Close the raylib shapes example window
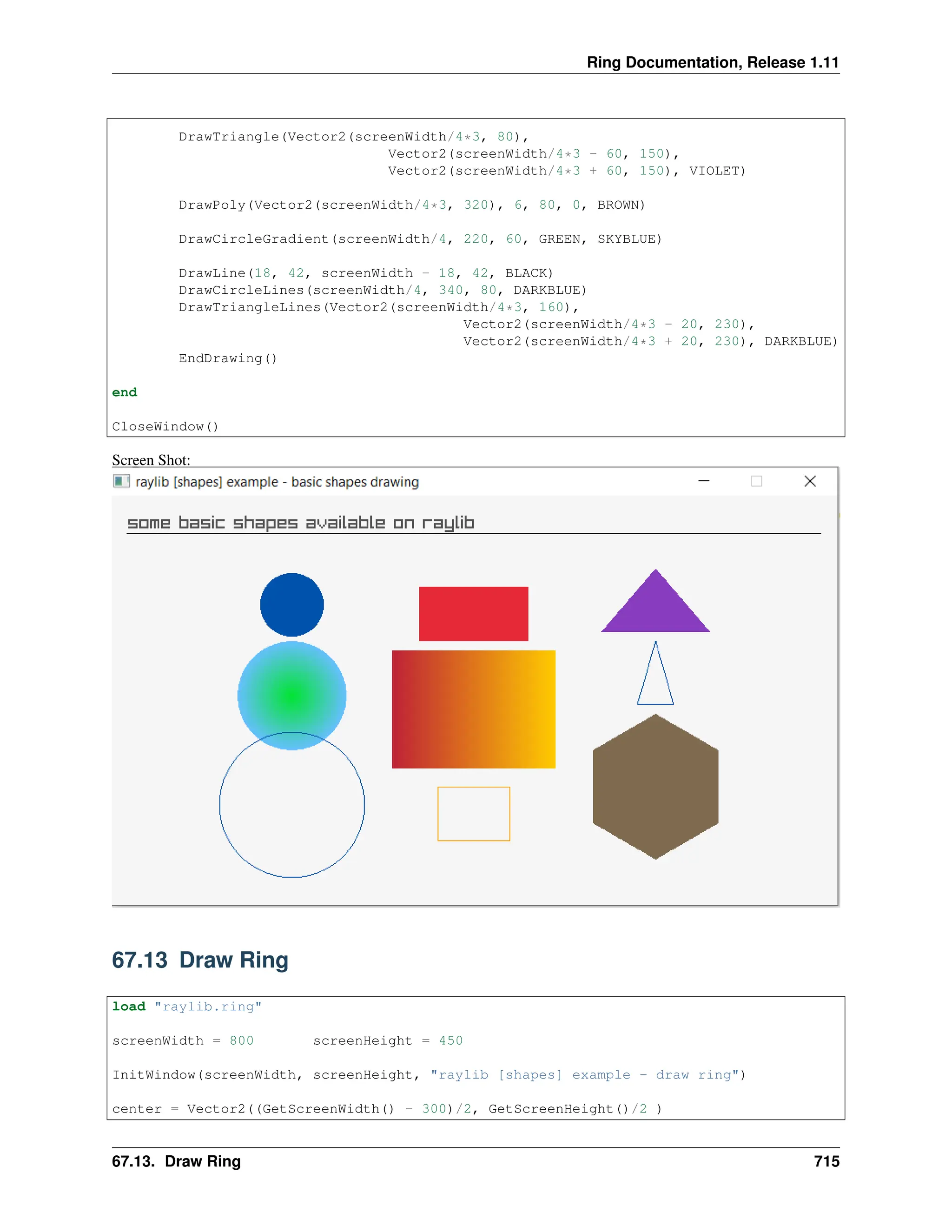952x1232 pixels. pyautogui.click(x=809, y=481)
